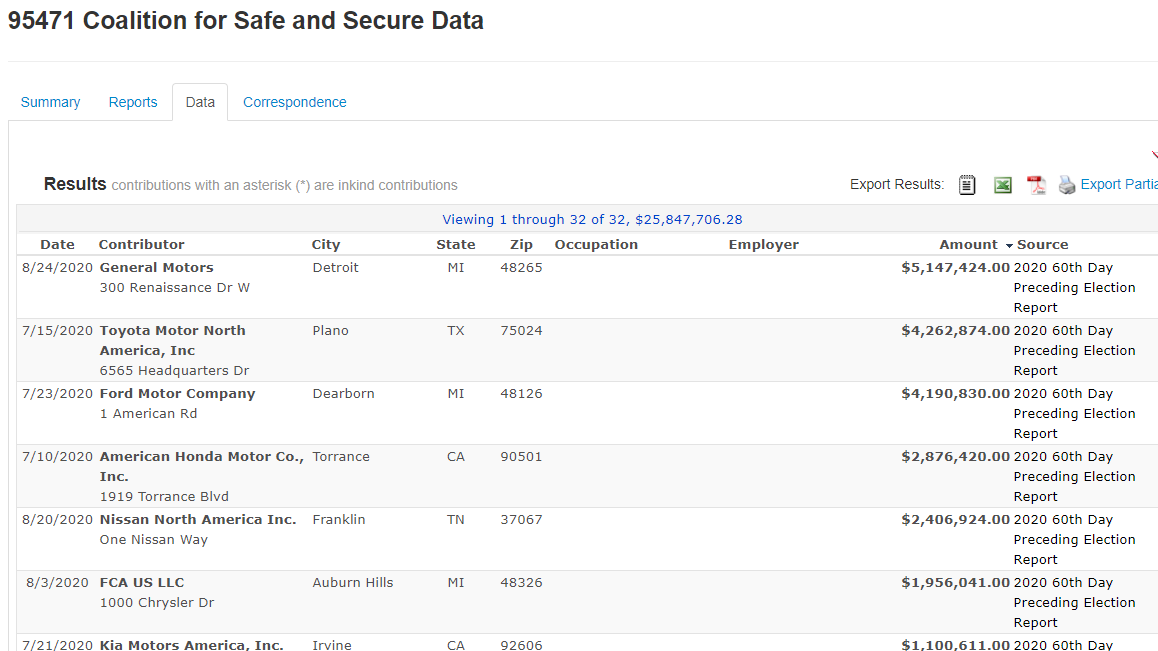Sort by Zip column header
The width and height of the screenshot is (1158, 651).
521,245
